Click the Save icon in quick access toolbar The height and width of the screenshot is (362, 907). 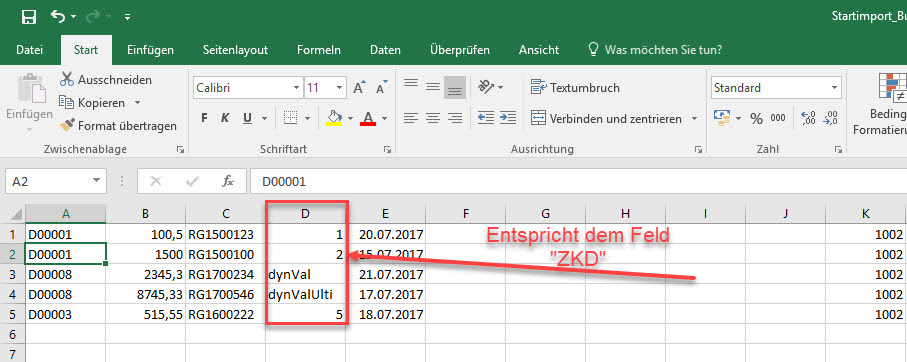(x=29, y=17)
